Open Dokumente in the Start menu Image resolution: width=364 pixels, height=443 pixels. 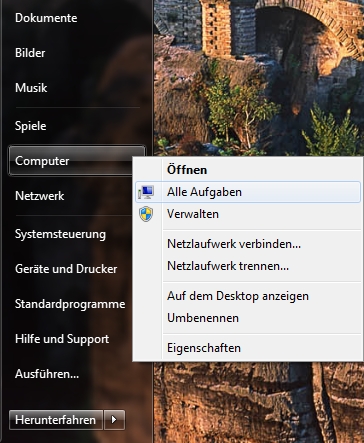(x=46, y=18)
